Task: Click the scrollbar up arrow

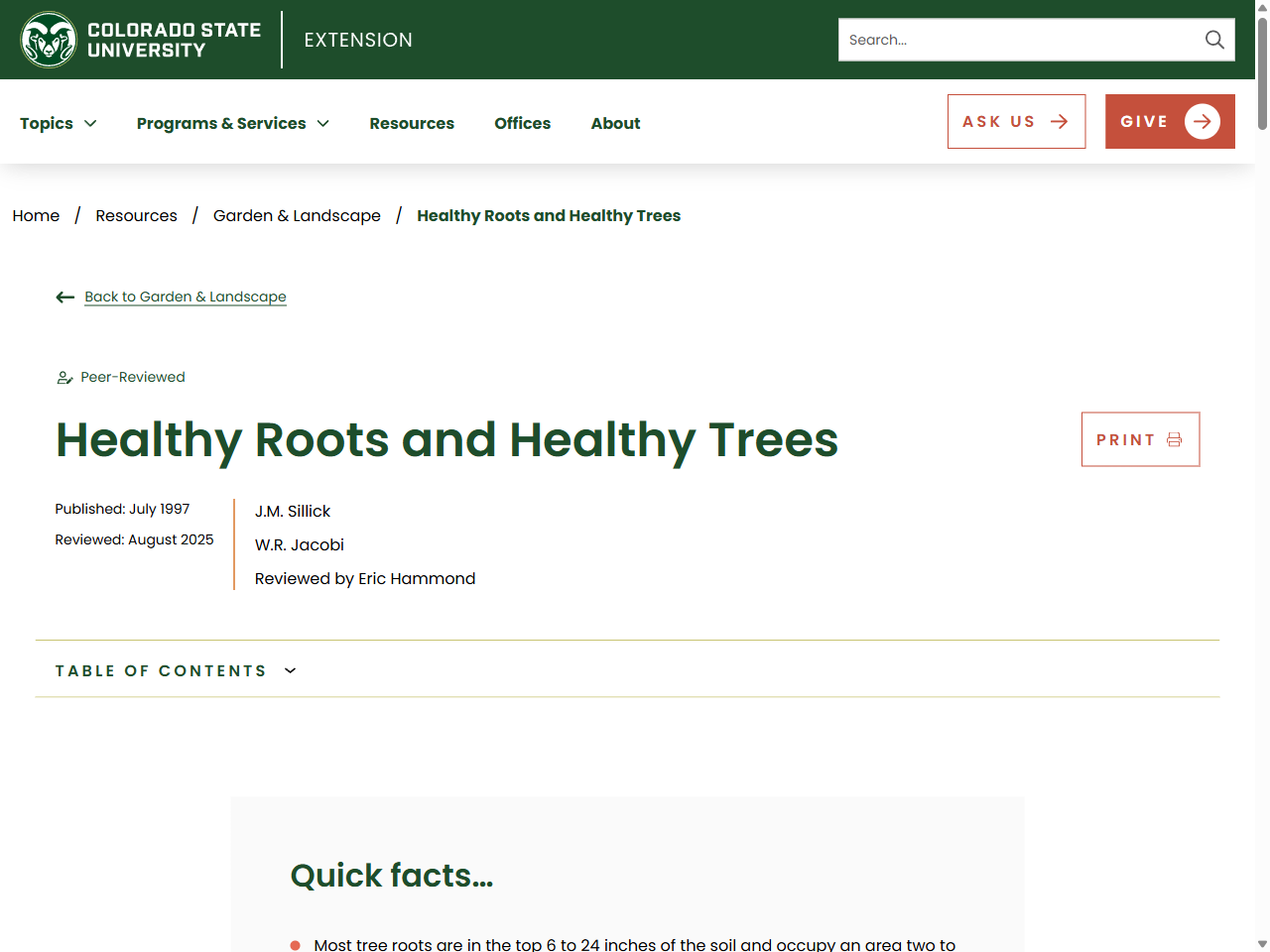Action: (x=1262, y=7)
